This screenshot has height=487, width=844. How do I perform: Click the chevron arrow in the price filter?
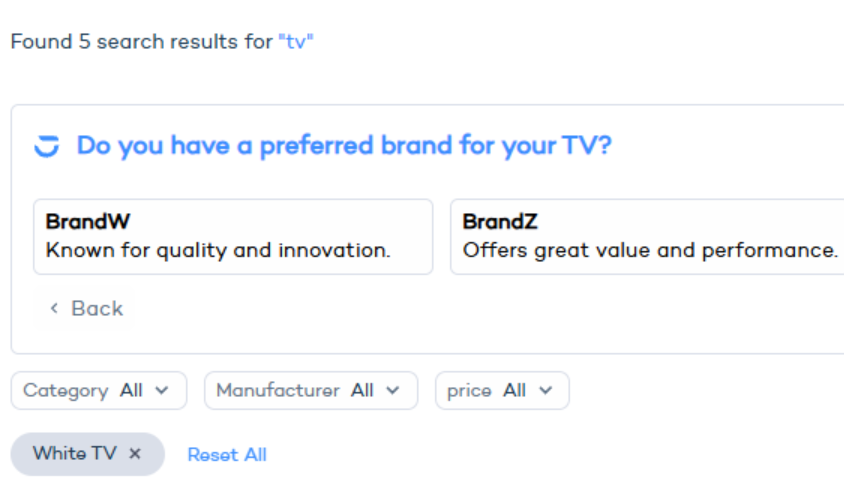point(545,391)
